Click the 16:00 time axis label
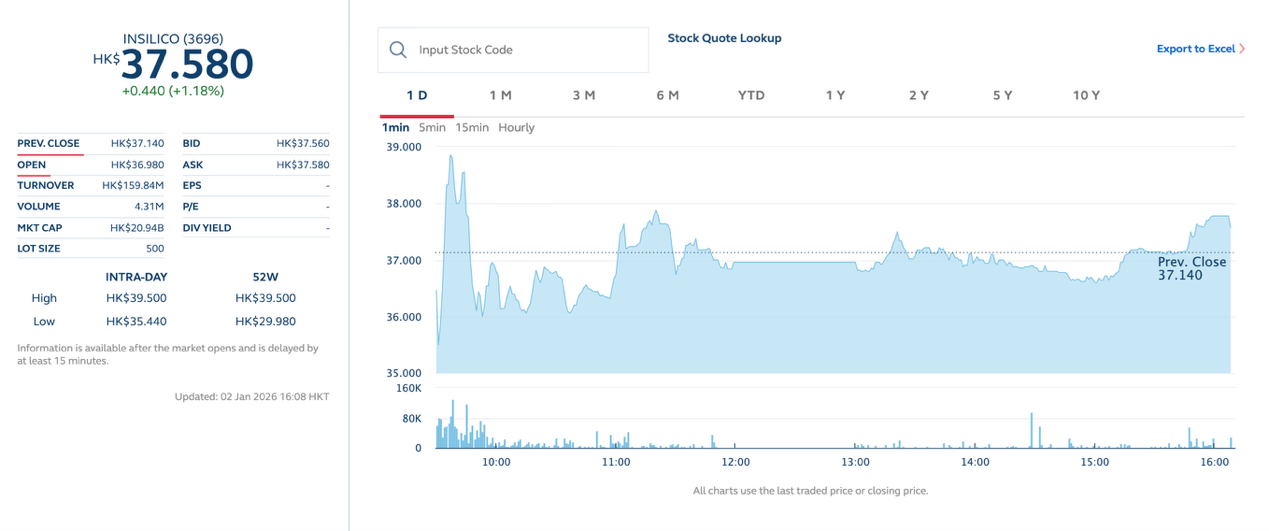 [x=1215, y=462]
